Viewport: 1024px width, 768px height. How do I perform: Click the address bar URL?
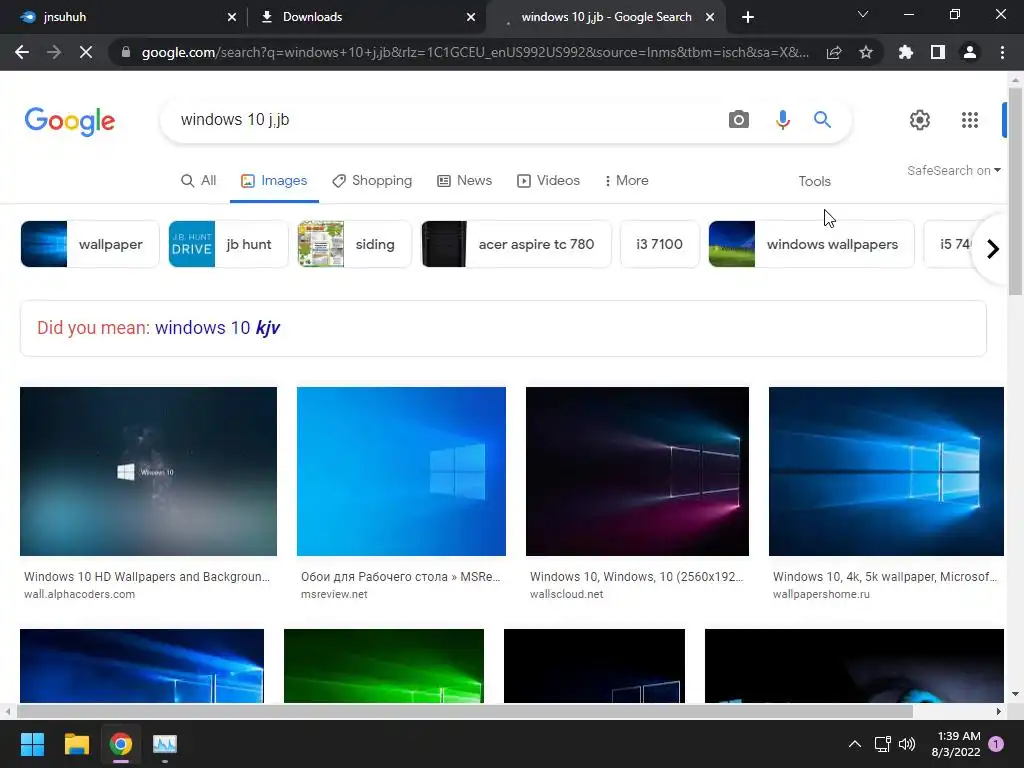pos(475,52)
